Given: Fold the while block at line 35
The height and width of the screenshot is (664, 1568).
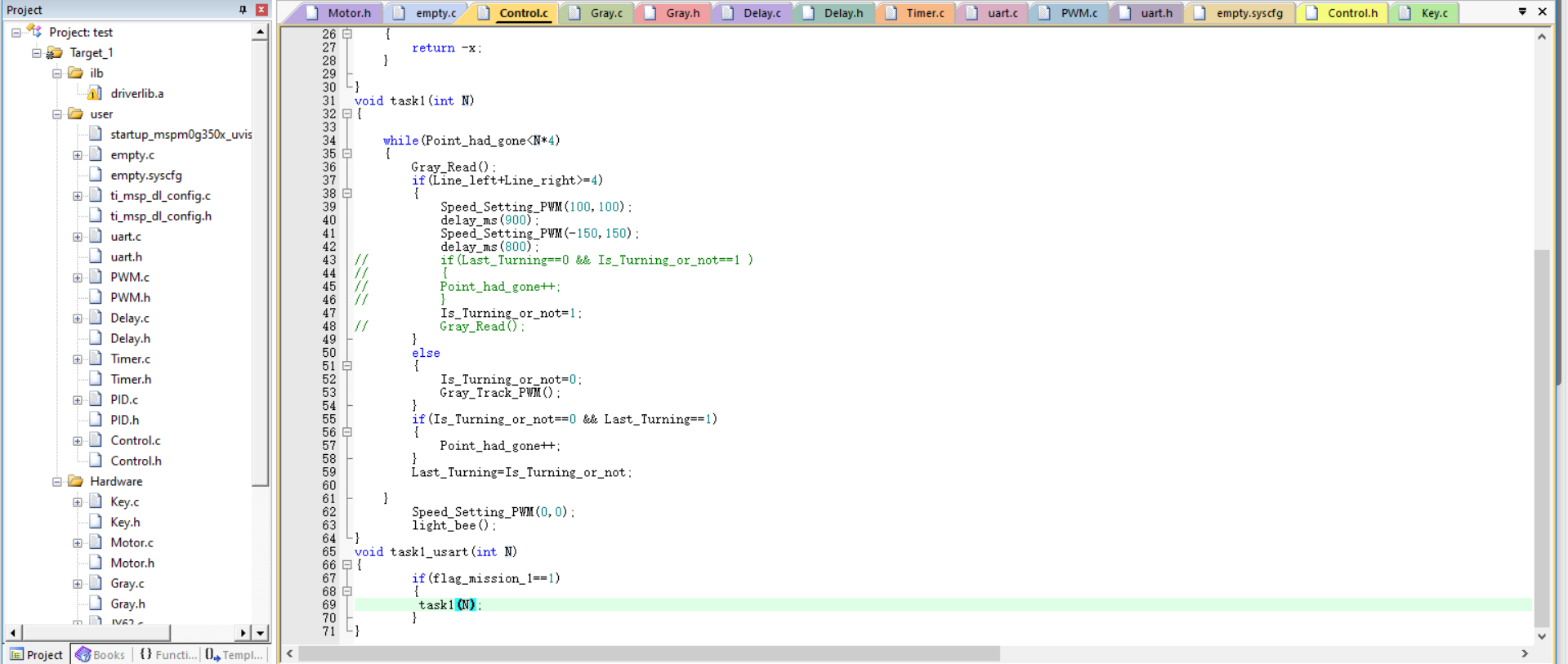Looking at the screenshot, I should 346,154.
